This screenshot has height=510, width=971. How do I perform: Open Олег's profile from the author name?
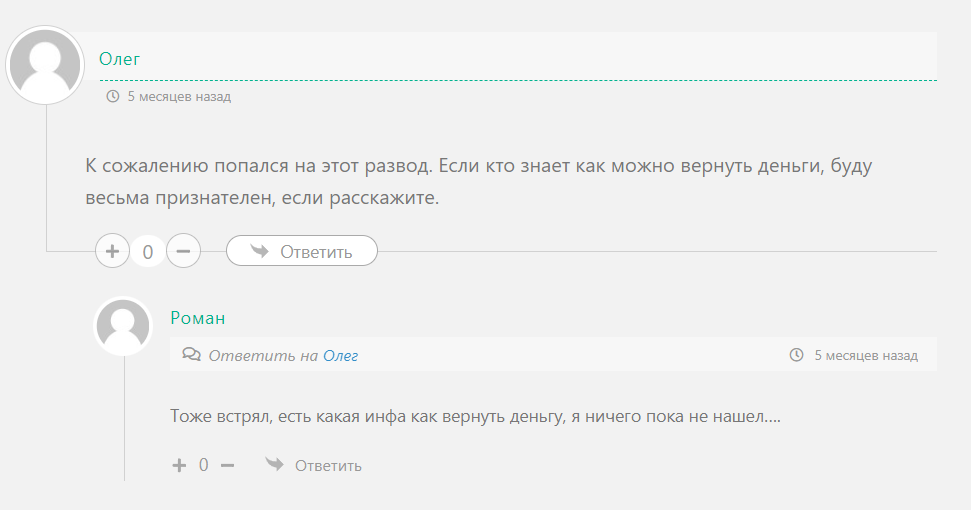coord(120,59)
